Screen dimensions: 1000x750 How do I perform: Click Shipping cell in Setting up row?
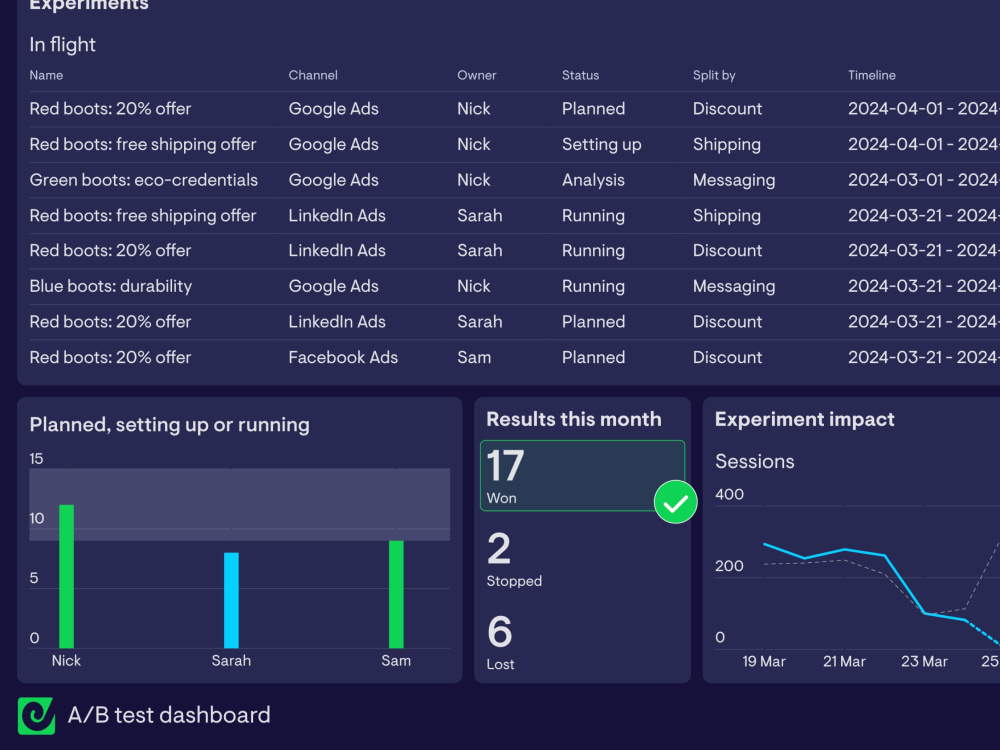coord(726,145)
